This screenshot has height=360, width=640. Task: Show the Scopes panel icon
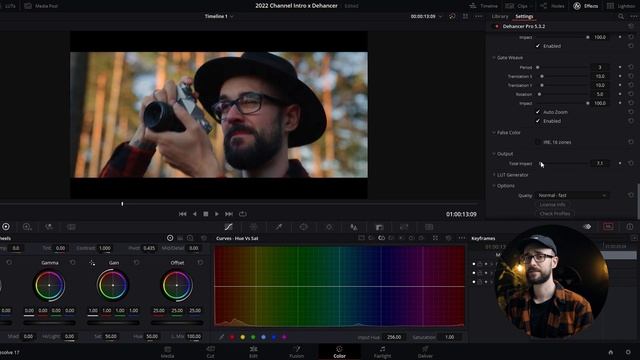pos(608,227)
